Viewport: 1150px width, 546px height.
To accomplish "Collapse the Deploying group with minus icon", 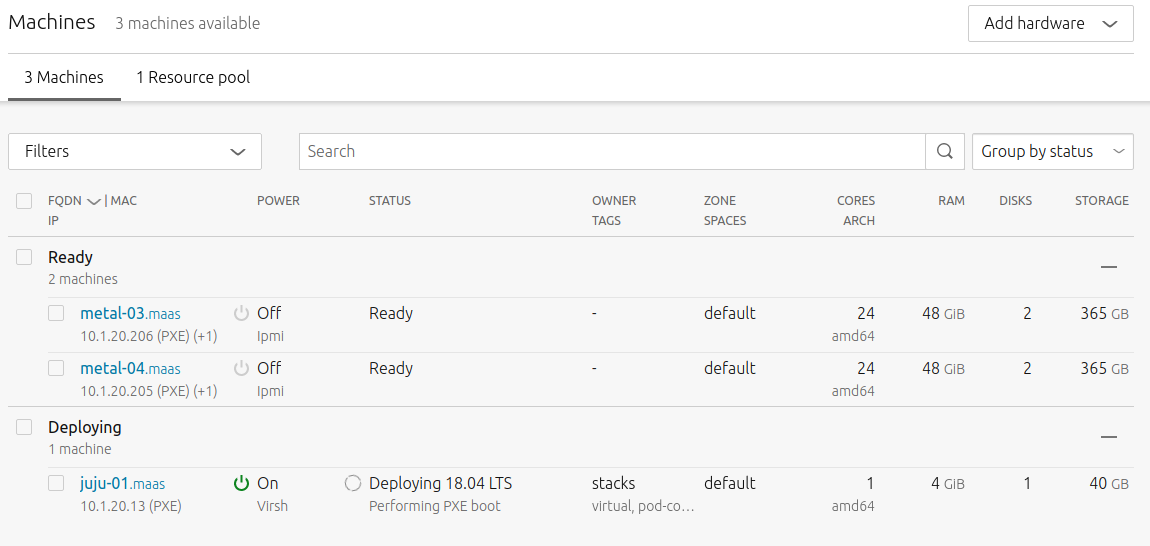I will click(1108, 437).
